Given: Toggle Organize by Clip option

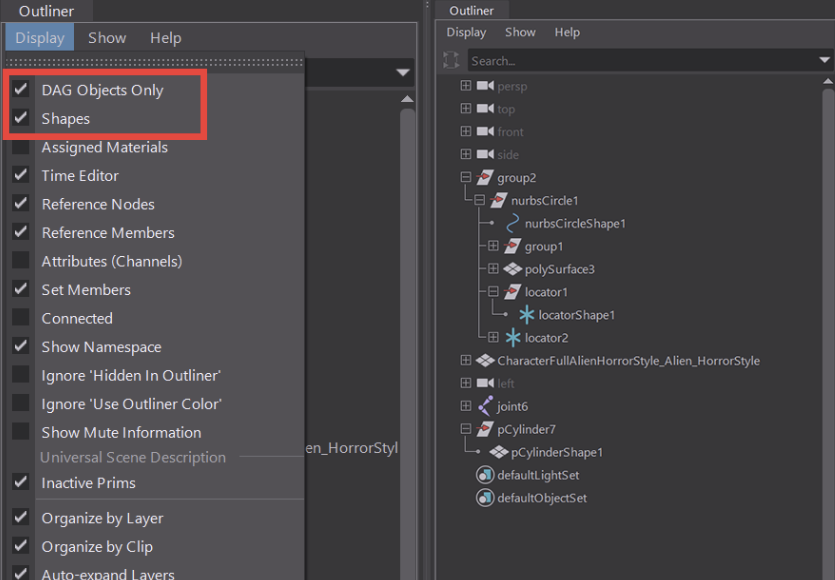Looking at the screenshot, I should coord(21,546).
